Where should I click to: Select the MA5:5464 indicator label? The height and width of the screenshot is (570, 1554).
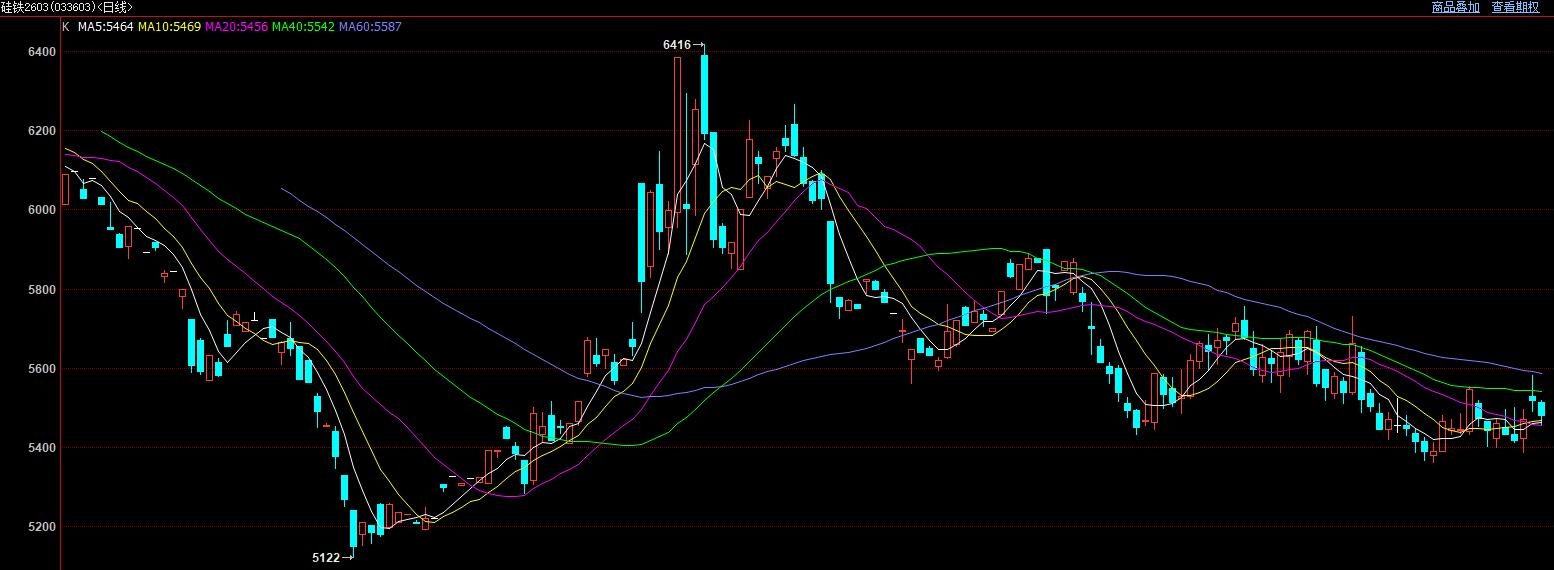(105, 27)
